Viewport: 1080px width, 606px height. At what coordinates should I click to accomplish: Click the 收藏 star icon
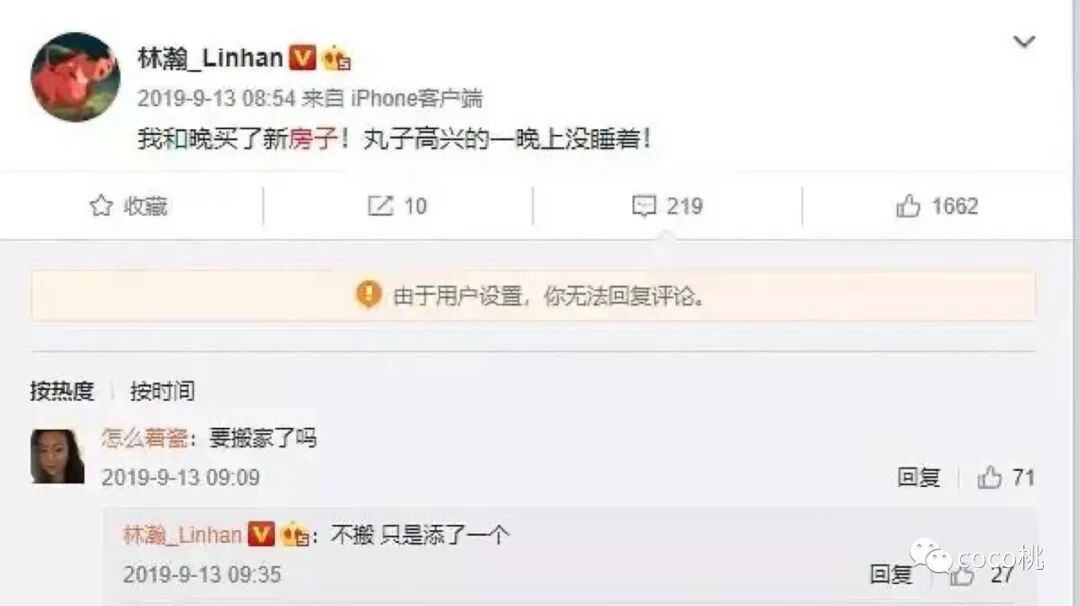click(101, 206)
